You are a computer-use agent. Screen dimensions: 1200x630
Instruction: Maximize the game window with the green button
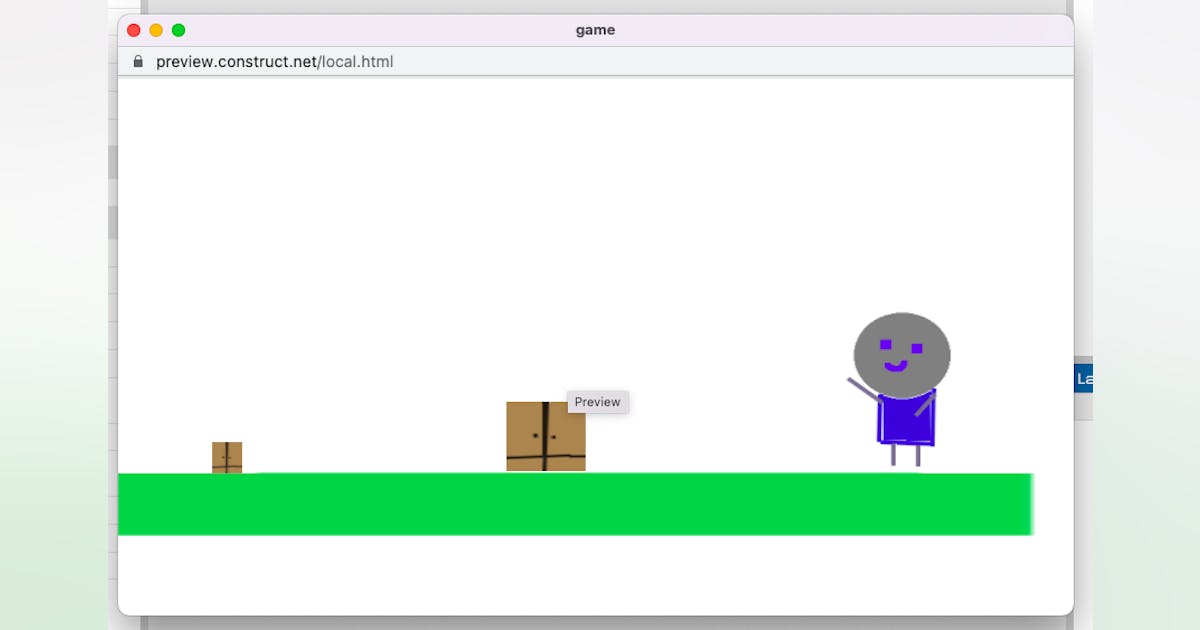[178, 30]
